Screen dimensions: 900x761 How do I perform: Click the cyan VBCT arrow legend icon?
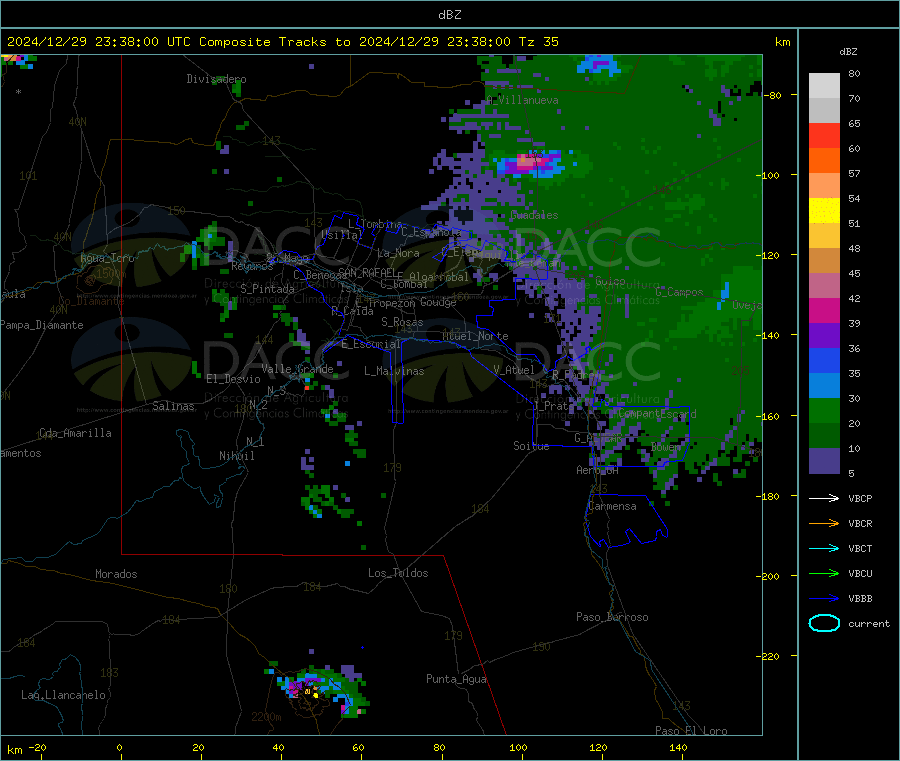point(824,548)
